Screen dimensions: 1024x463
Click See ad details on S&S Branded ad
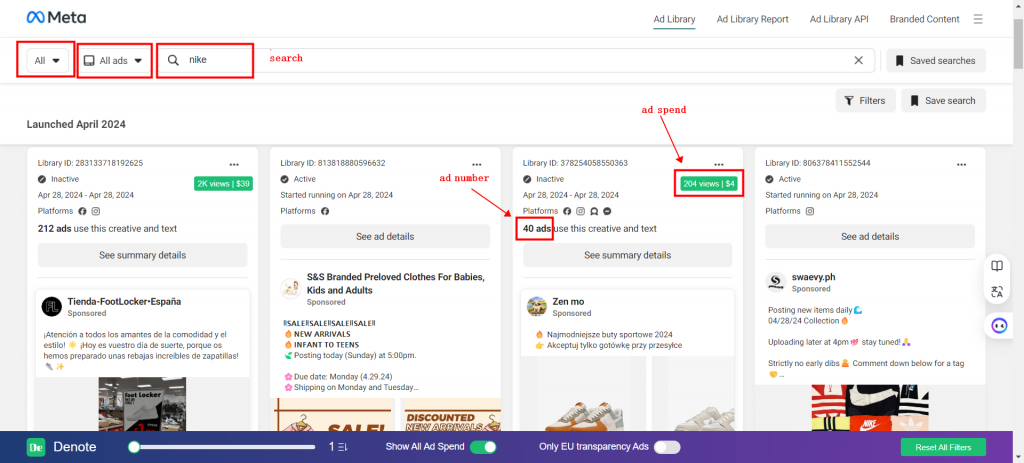tap(385, 236)
